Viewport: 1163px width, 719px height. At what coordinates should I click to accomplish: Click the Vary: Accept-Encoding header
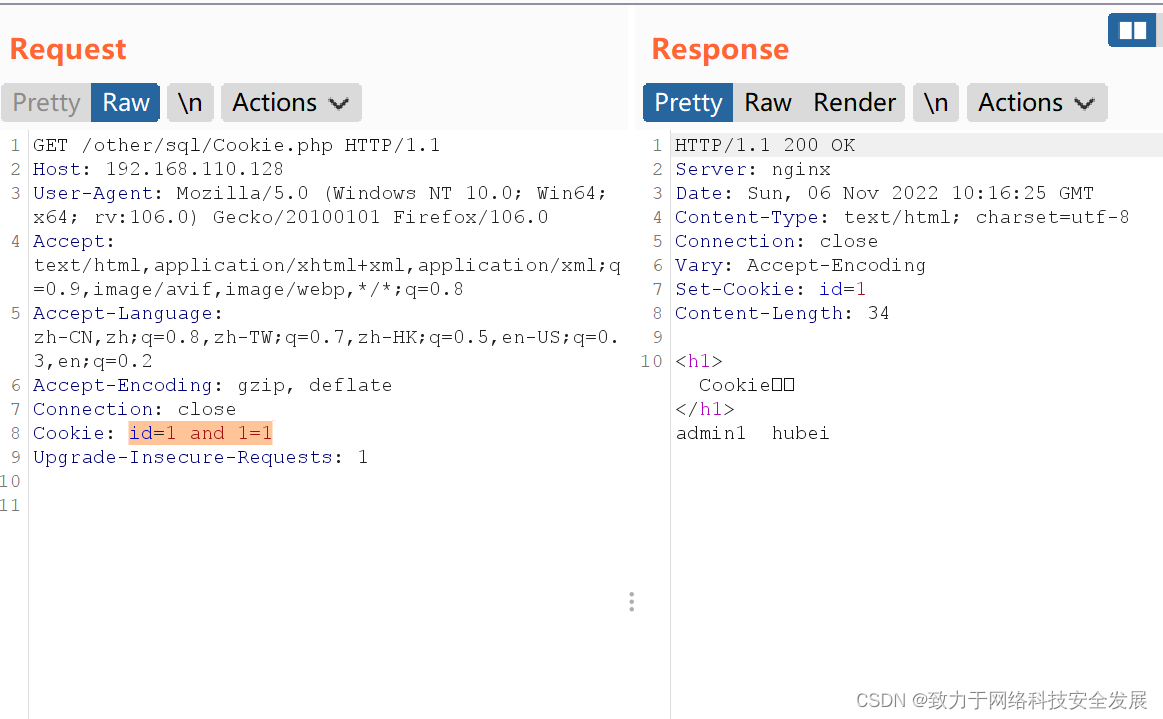800,265
